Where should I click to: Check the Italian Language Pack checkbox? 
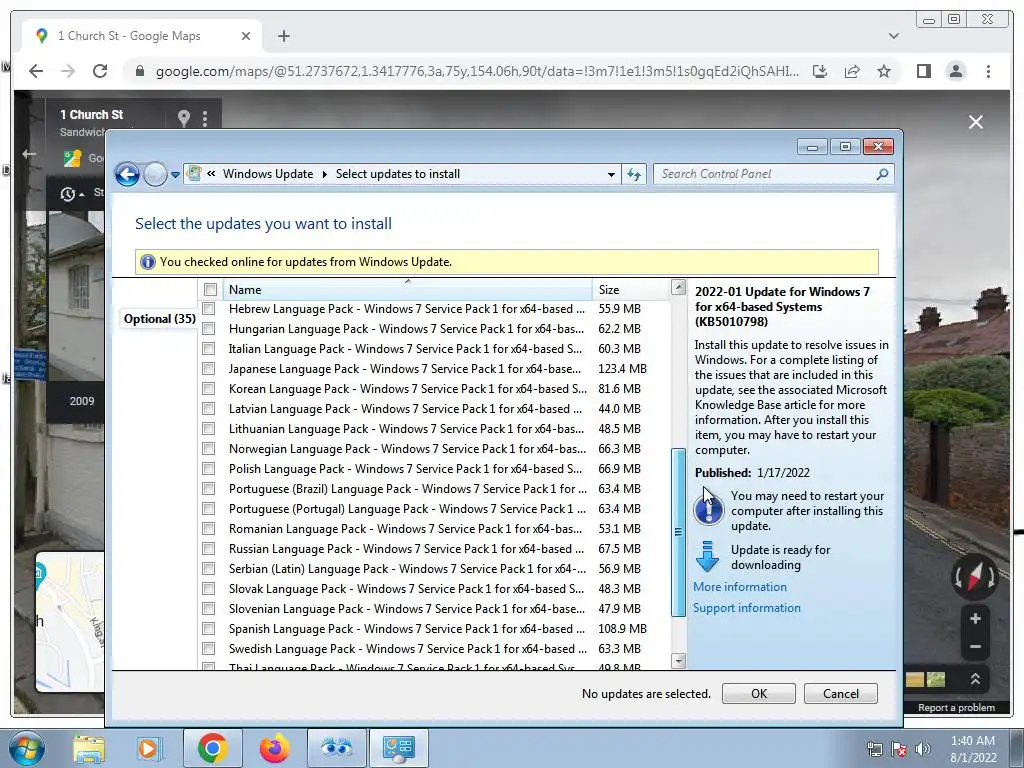point(209,349)
